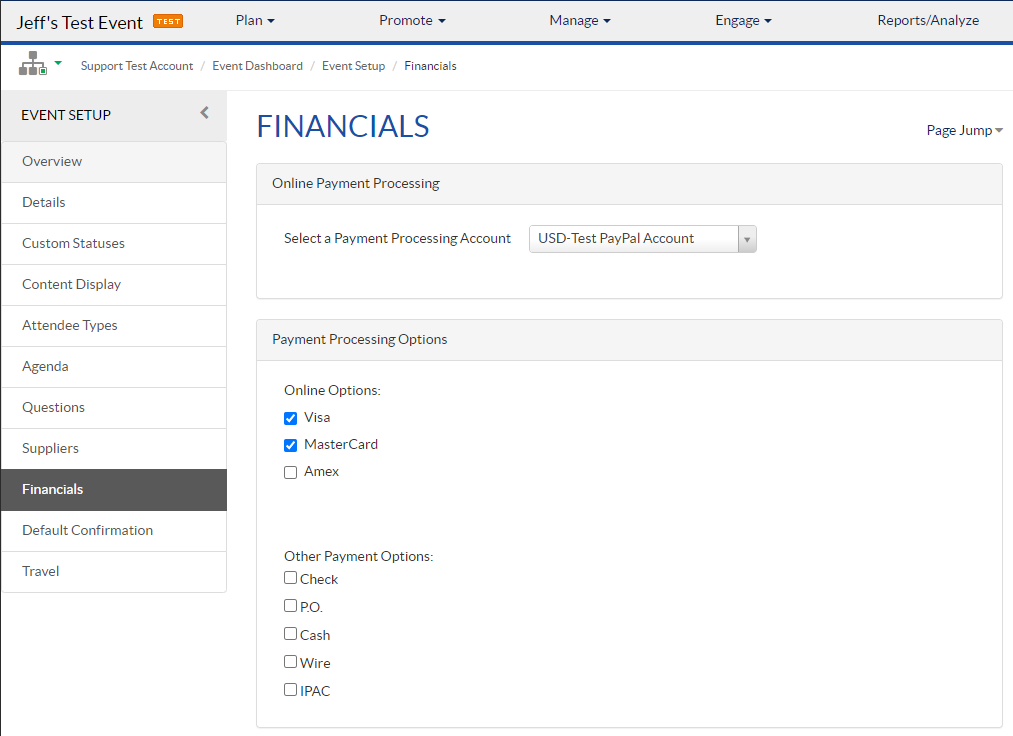Go to Agenda in the sidebar

[x=114, y=367]
